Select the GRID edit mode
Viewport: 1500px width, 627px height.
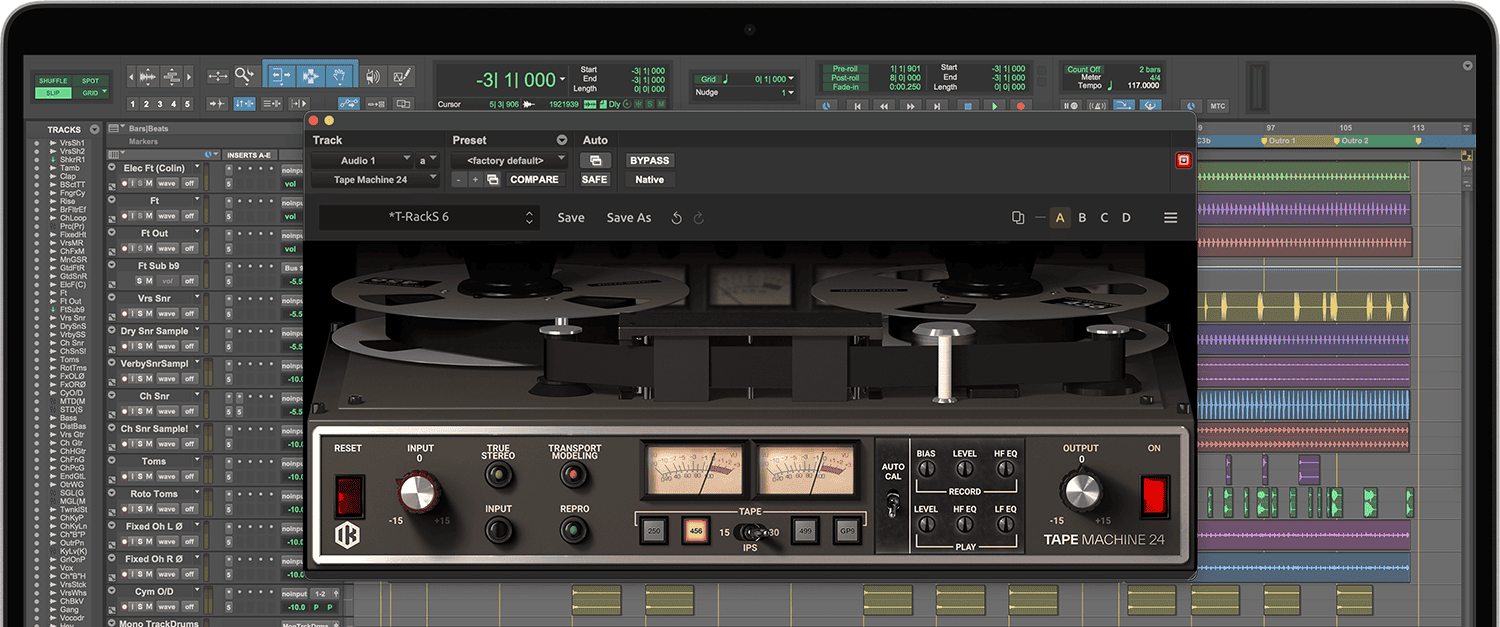pyautogui.click(x=91, y=91)
